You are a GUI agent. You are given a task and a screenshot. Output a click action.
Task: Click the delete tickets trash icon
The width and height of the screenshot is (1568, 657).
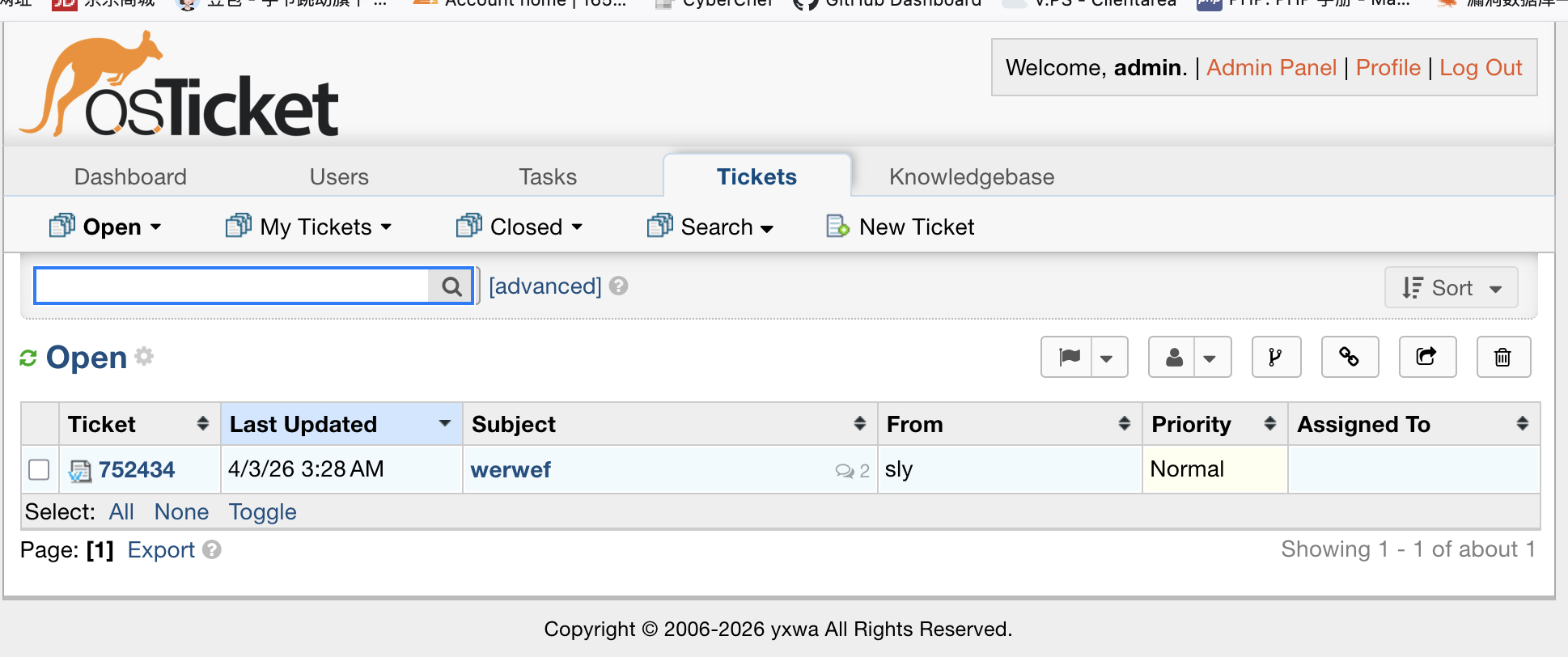point(1502,357)
